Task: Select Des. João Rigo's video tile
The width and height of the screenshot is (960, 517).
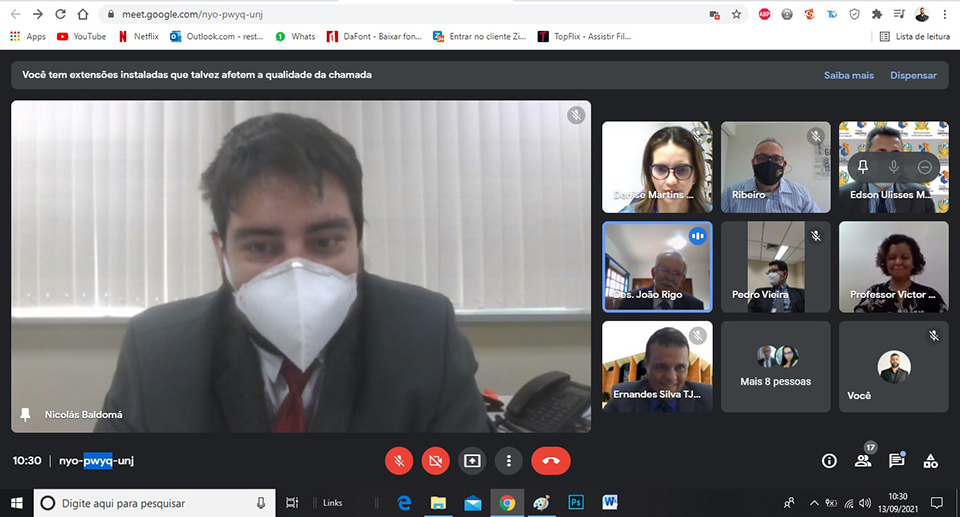Action: click(657, 266)
